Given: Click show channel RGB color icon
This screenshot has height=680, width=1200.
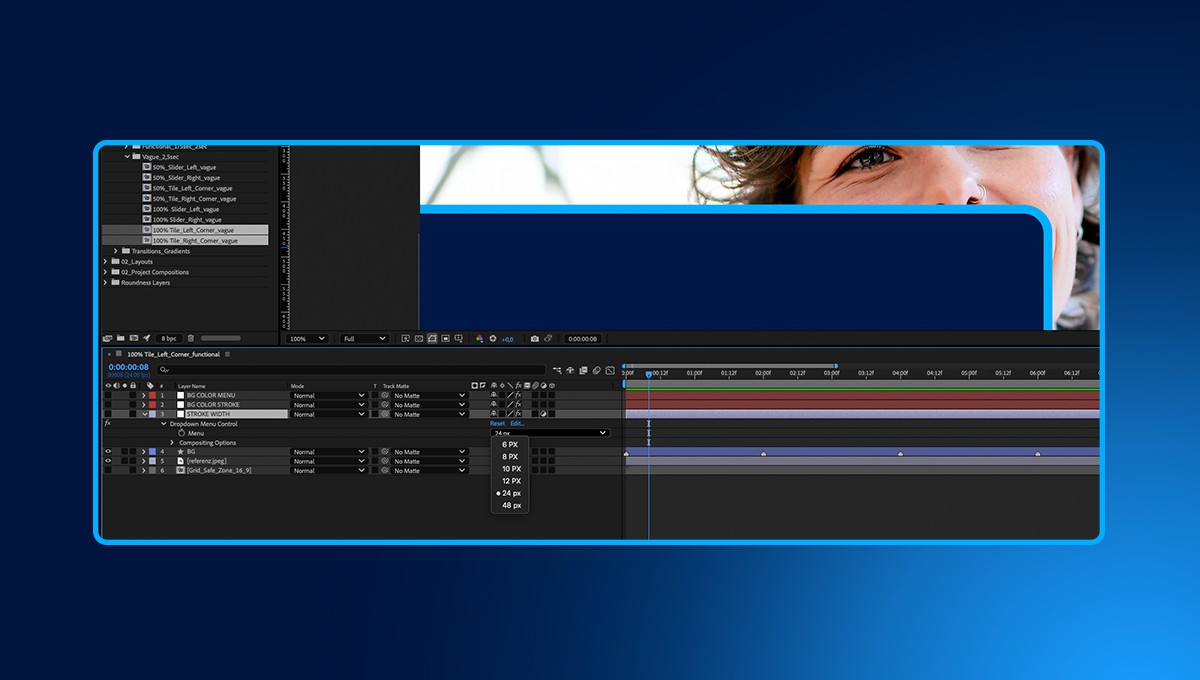Looking at the screenshot, I should click(x=479, y=338).
